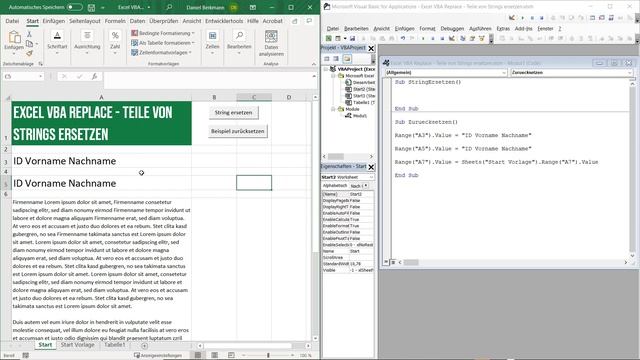Collapse the Module folder node
Image resolution: width=640 pixels, height=360 pixels.
[x=333, y=109]
